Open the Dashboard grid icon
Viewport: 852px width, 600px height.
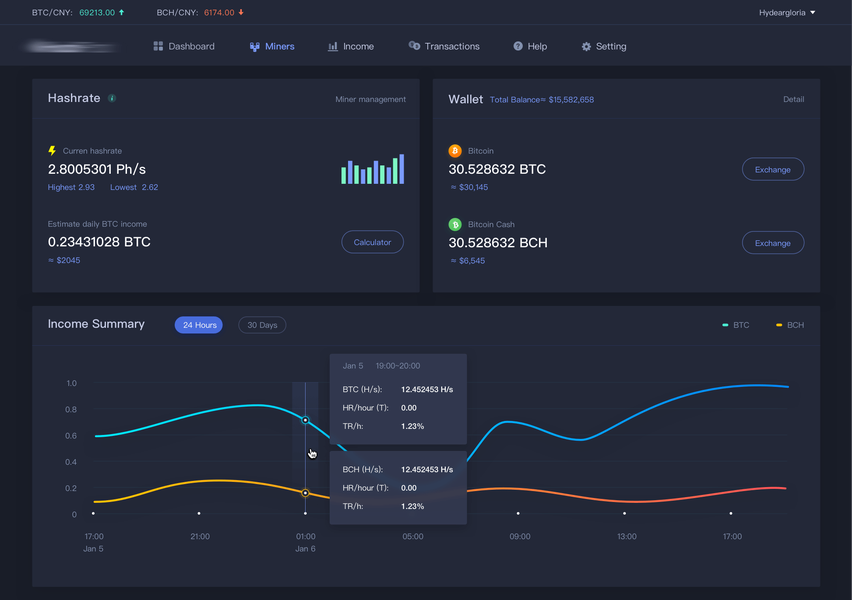[158, 46]
